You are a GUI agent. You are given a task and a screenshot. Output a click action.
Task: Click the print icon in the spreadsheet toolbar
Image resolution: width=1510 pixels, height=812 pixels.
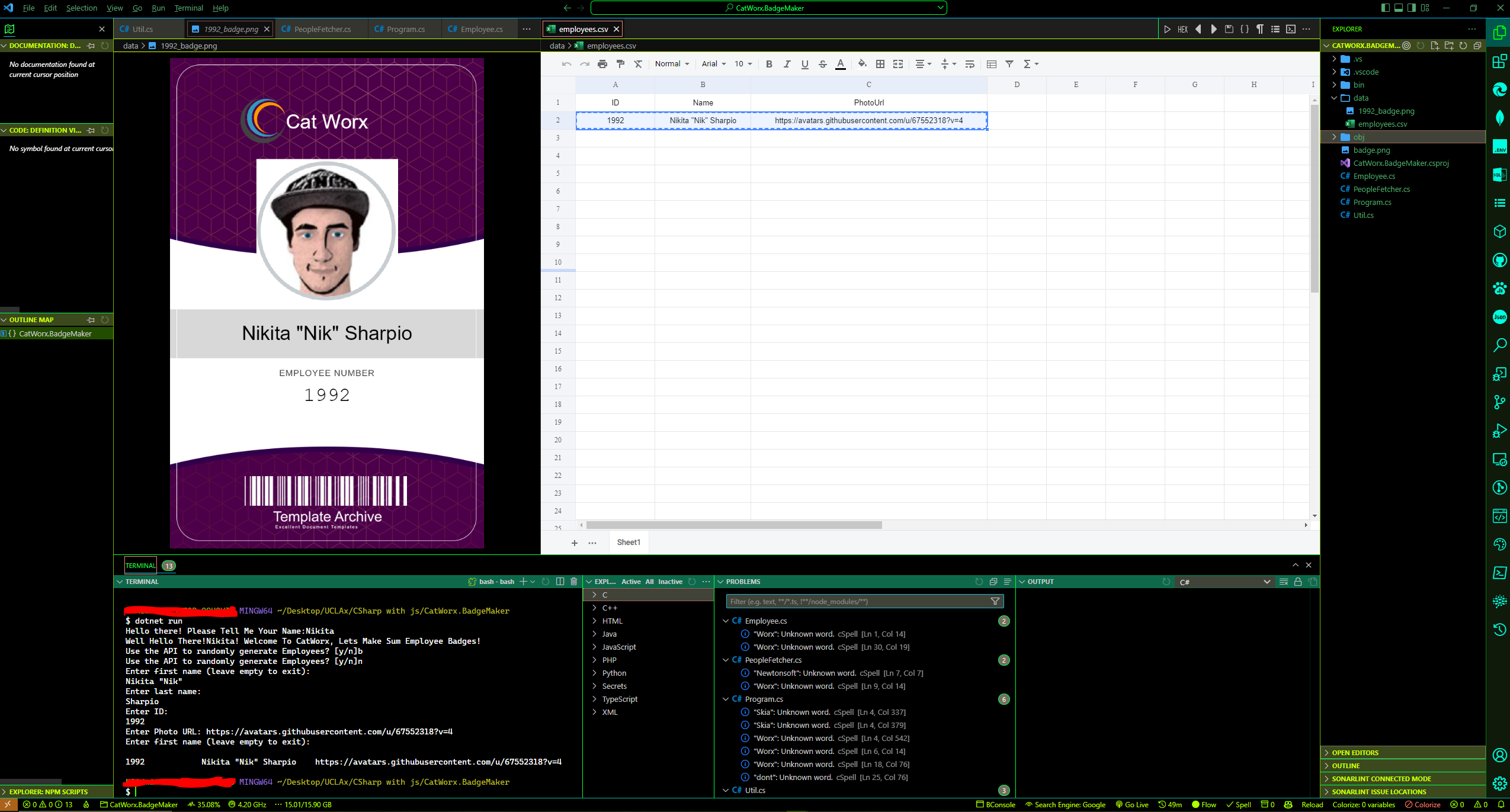[x=602, y=64]
